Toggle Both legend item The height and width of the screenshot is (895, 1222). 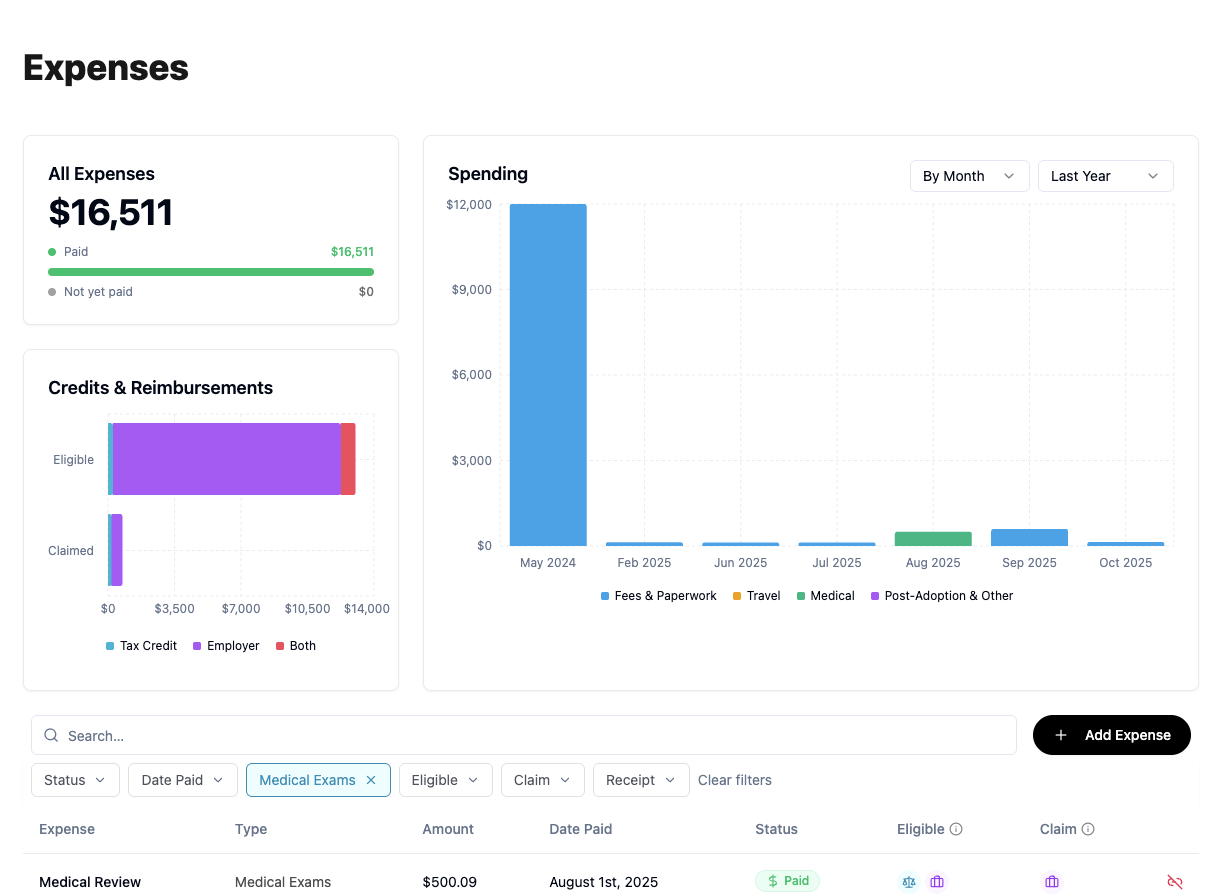(x=295, y=646)
